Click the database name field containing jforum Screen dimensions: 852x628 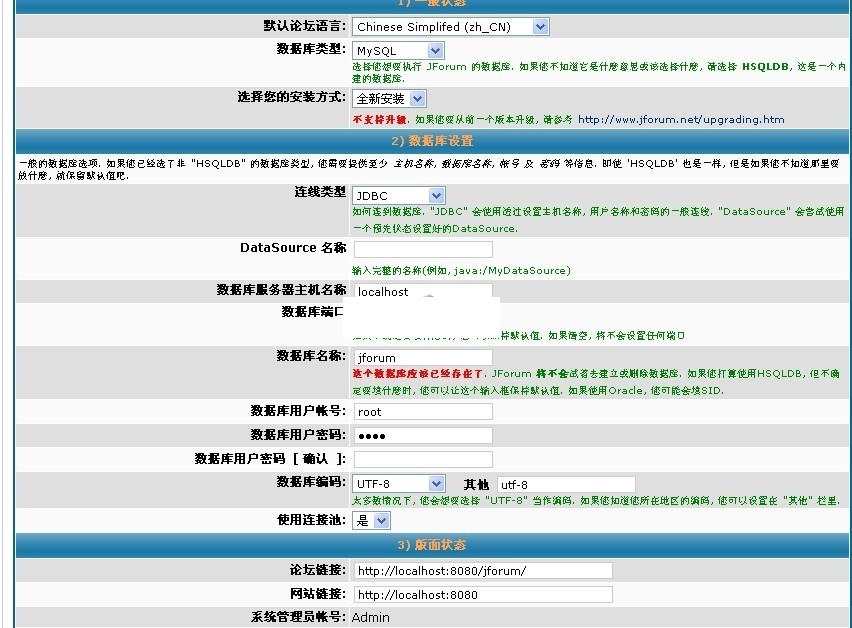[x=422, y=357]
